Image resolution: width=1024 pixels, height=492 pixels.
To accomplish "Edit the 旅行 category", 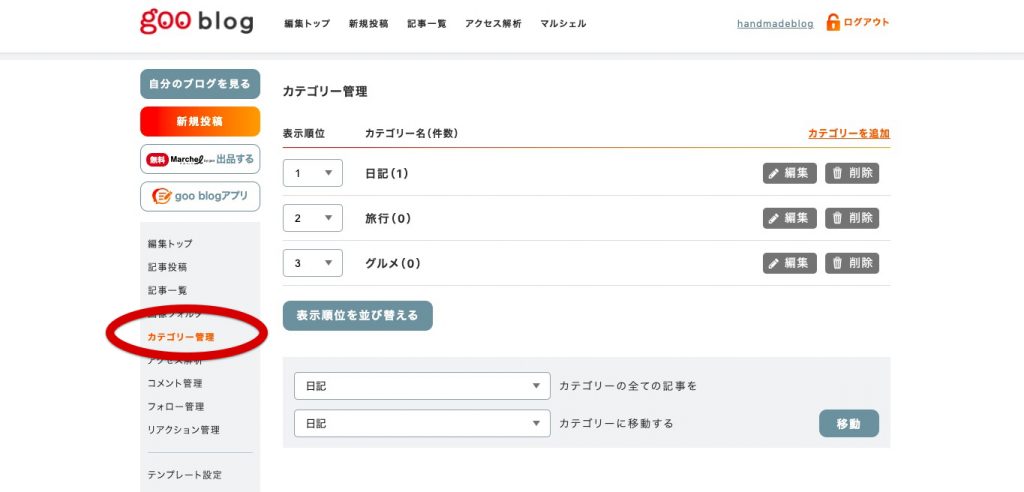I will pyautogui.click(x=790, y=218).
